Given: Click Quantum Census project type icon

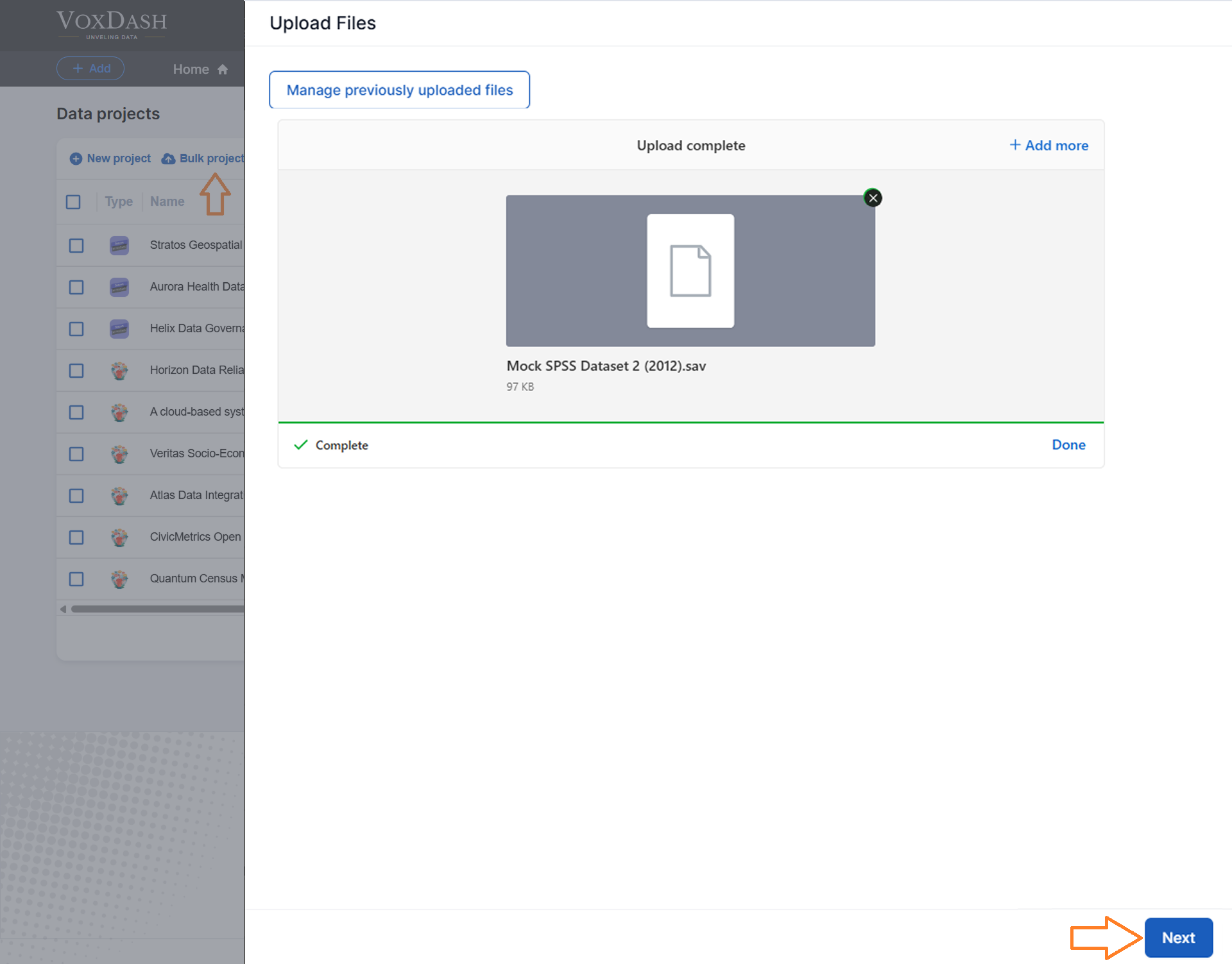Looking at the screenshot, I should tap(119, 579).
